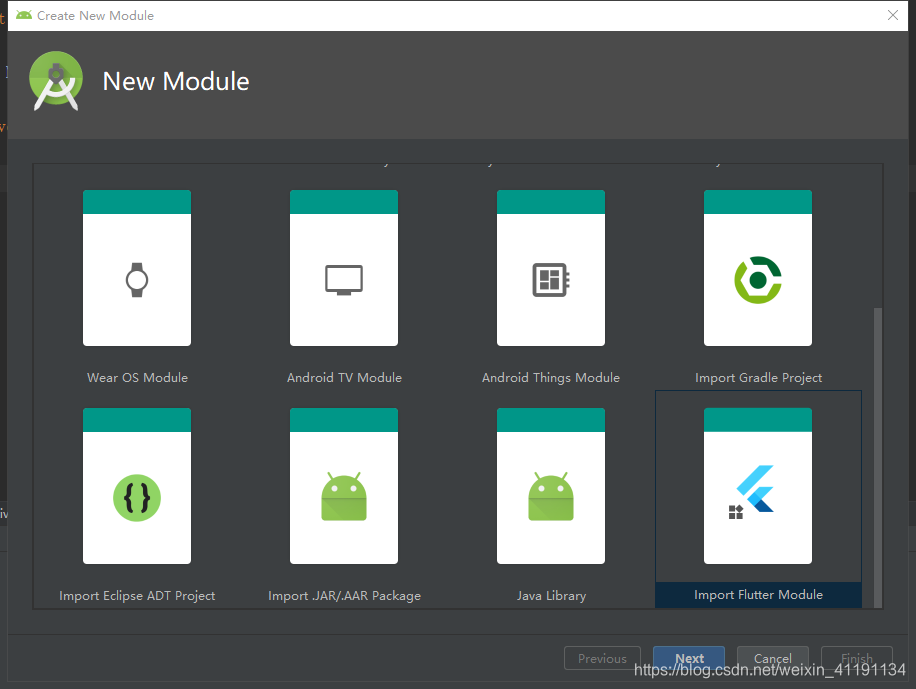Click the Finish button
Viewport: 916px width, 689px height.
856,658
